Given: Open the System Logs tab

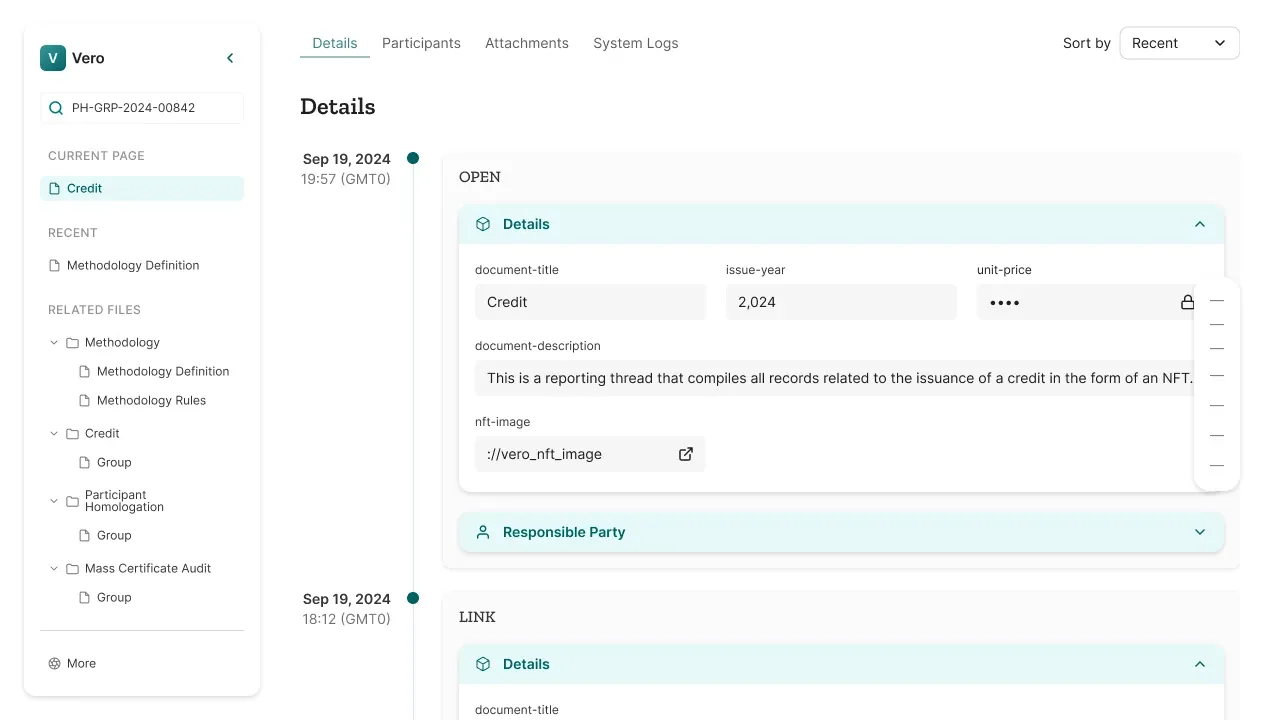Looking at the screenshot, I should 636,43.
